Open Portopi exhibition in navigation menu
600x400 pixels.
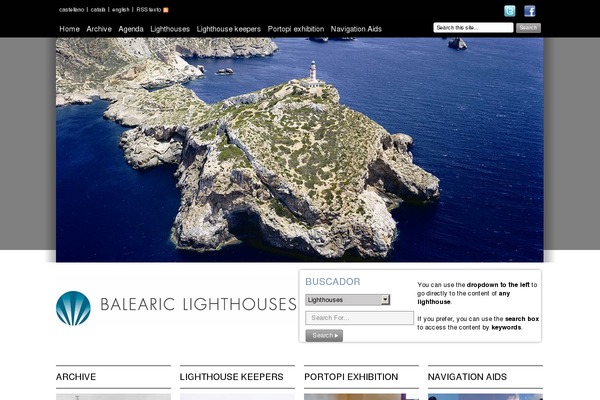point(296,29)
